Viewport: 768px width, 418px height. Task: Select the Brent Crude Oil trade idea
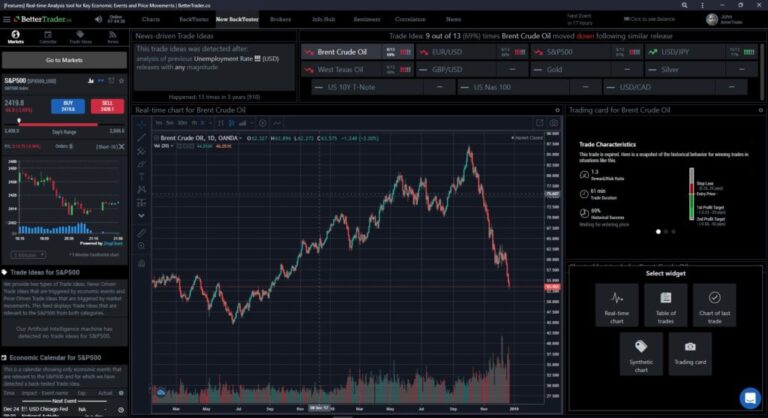point(358,52)
